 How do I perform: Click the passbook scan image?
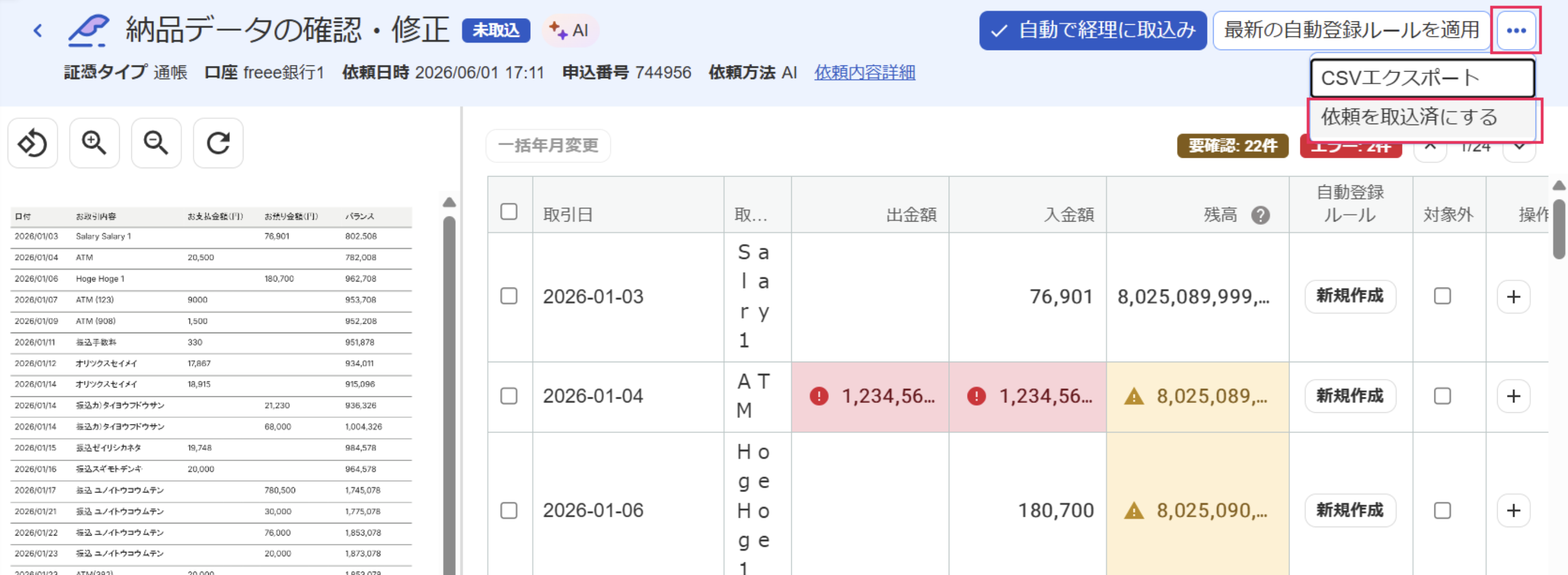coord(210,391)
